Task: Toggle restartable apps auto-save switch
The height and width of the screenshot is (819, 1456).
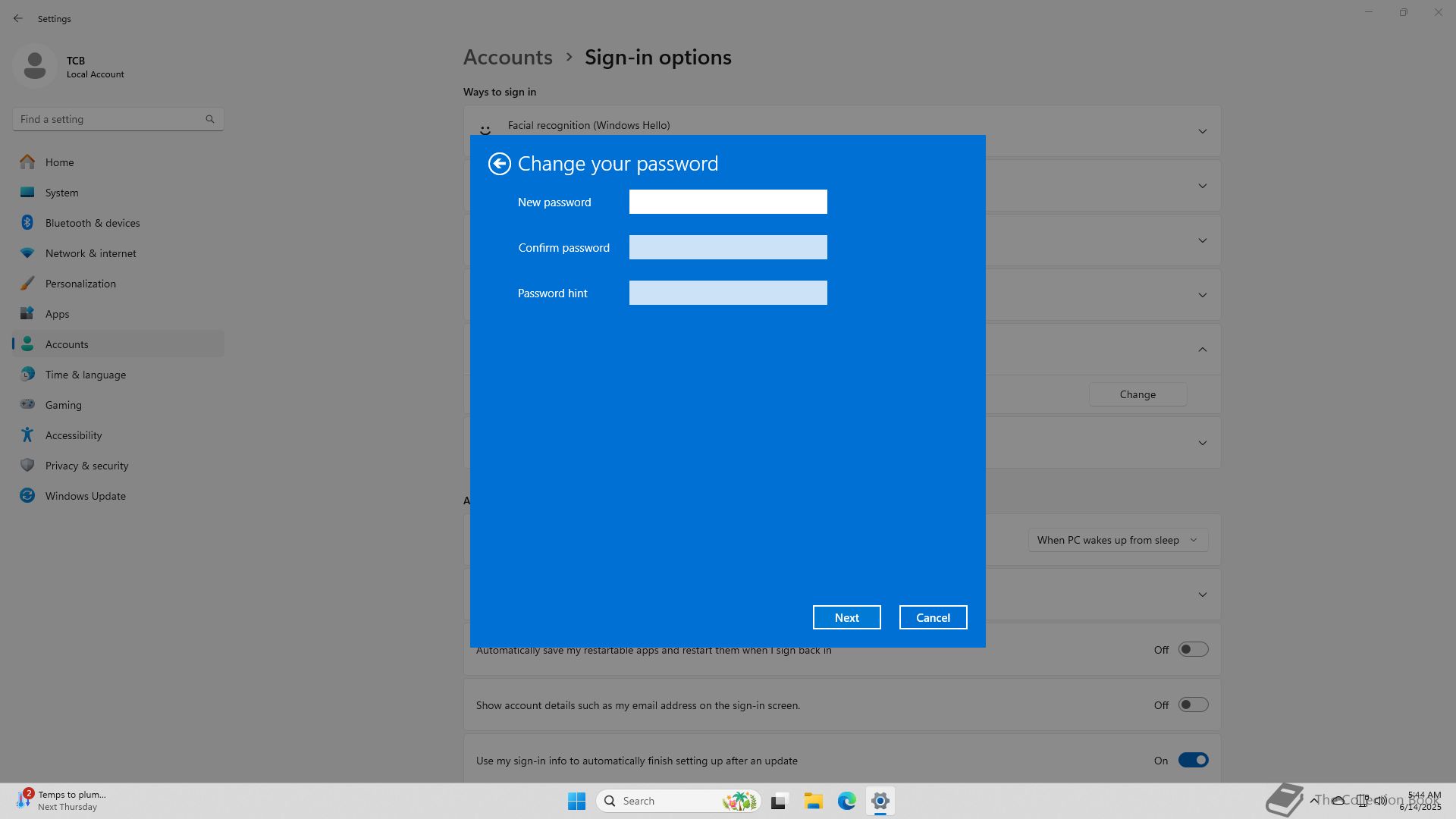Action: click(1192, 650)
